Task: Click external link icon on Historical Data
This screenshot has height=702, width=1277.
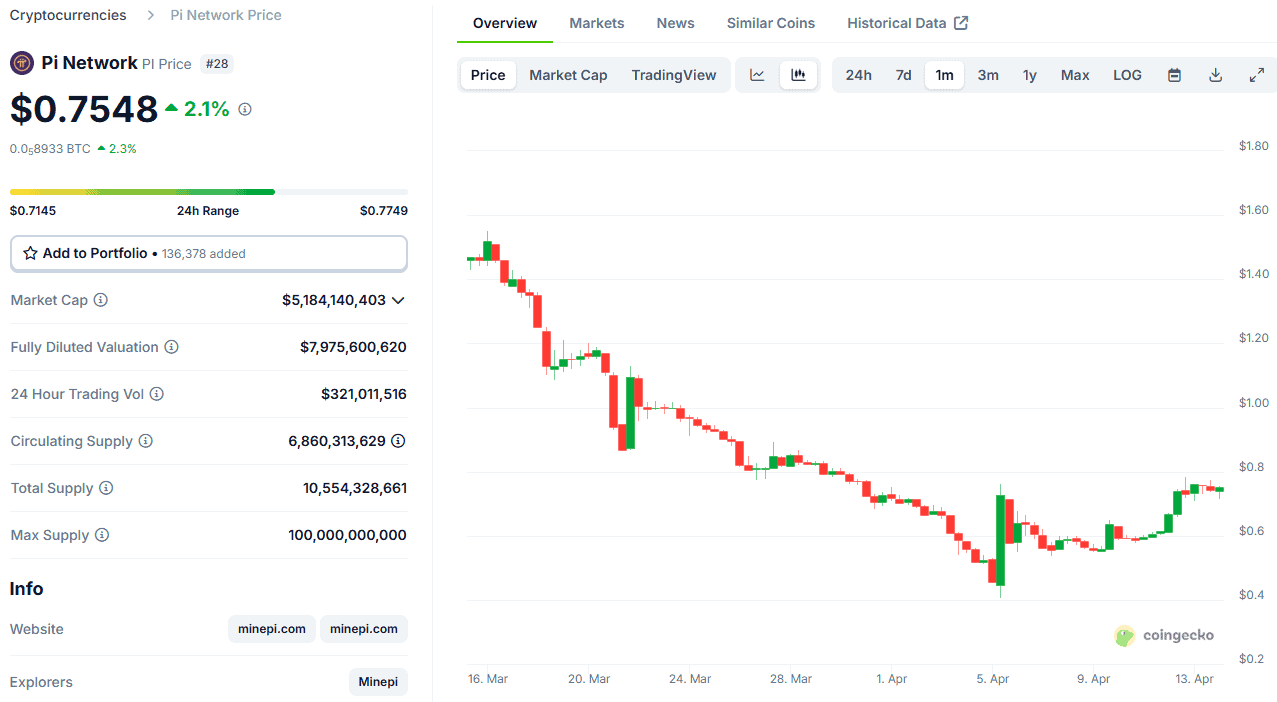Action: [961, 23]
